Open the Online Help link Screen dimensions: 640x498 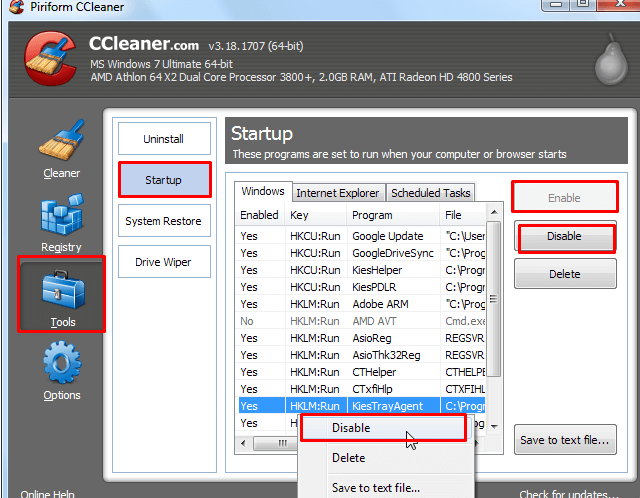[47, 494]
